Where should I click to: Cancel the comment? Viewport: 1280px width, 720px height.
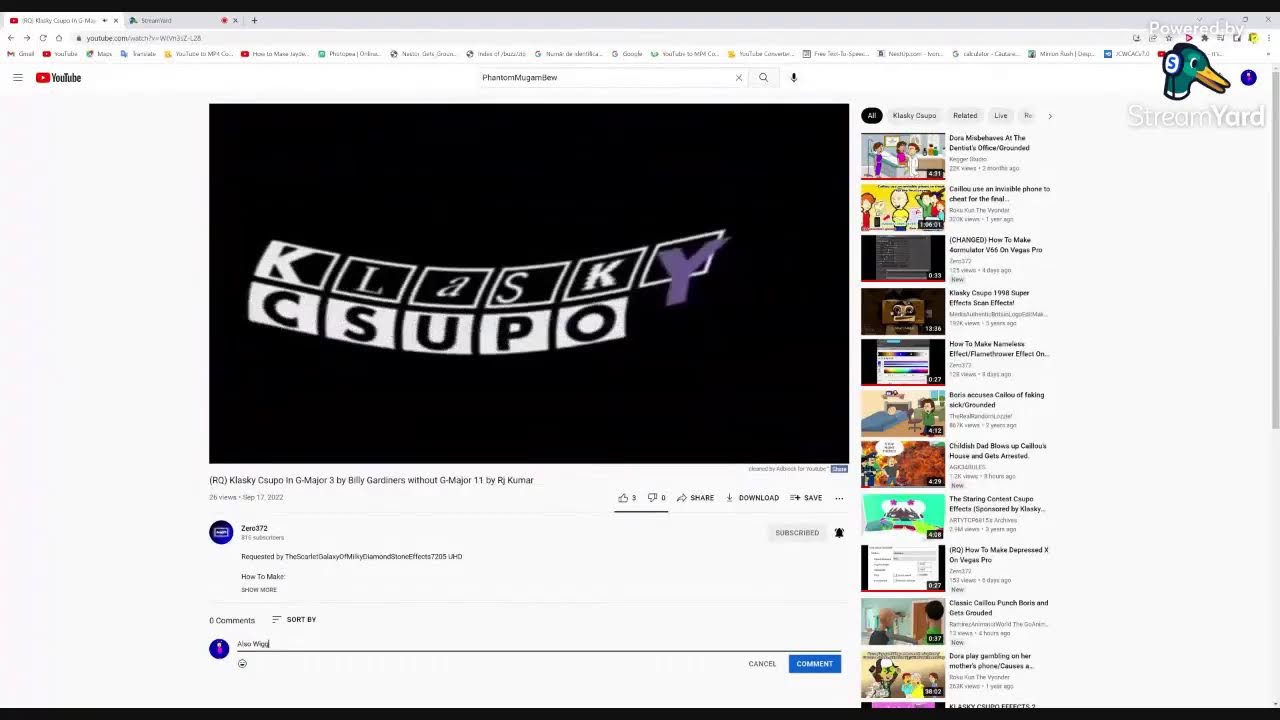[762, 664]
